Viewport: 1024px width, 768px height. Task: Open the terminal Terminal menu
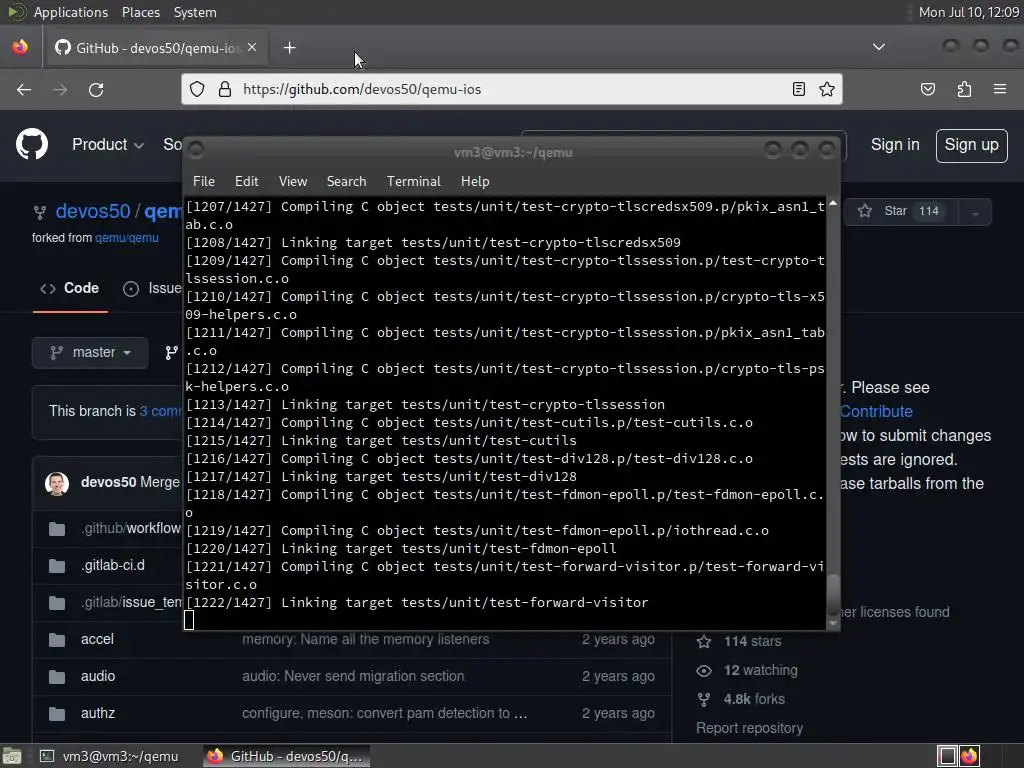(x=413, y=182)
